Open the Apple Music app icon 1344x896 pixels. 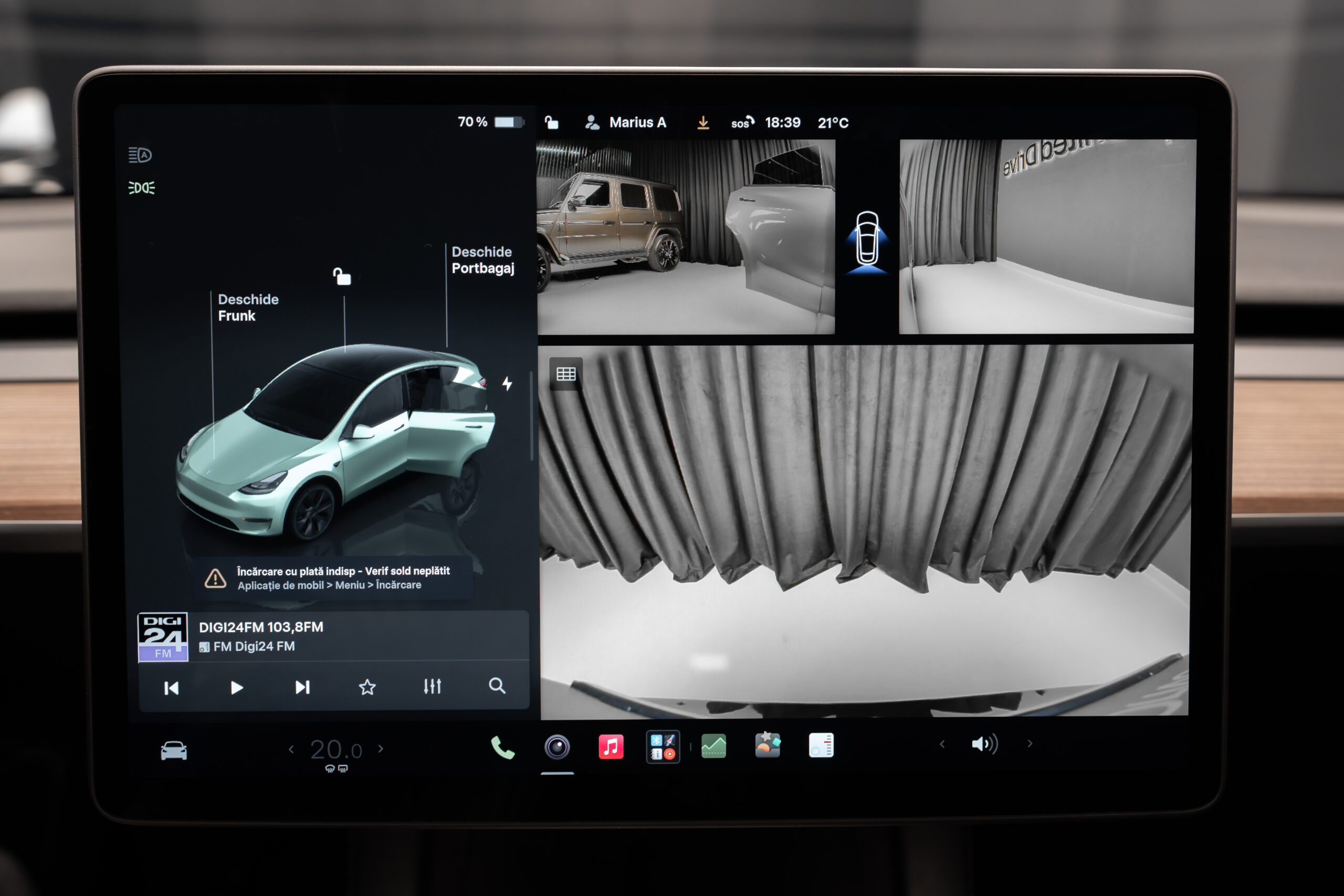610,747
